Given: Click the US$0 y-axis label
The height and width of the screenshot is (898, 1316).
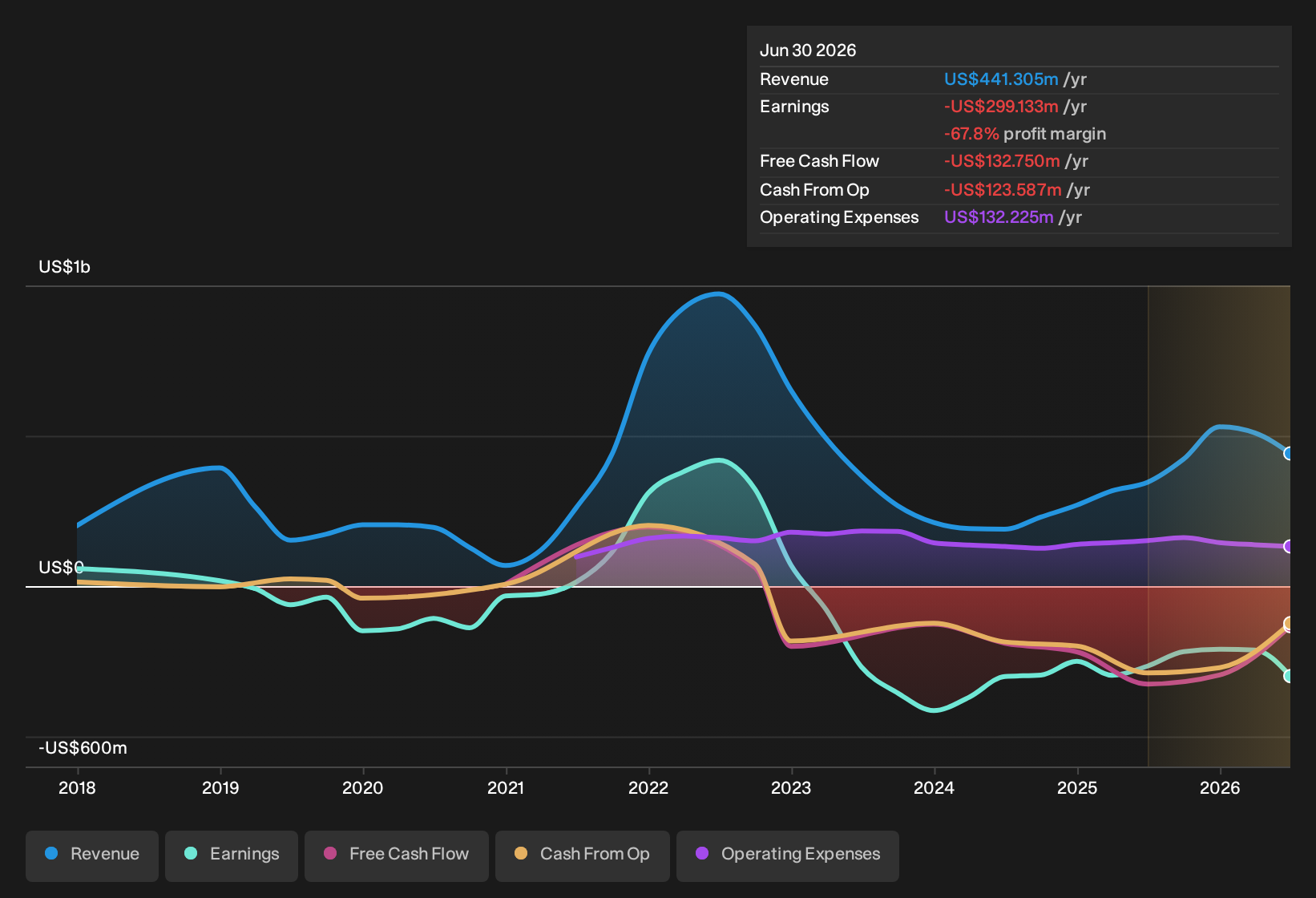Looking at the screenshot, I should (61, 568).
